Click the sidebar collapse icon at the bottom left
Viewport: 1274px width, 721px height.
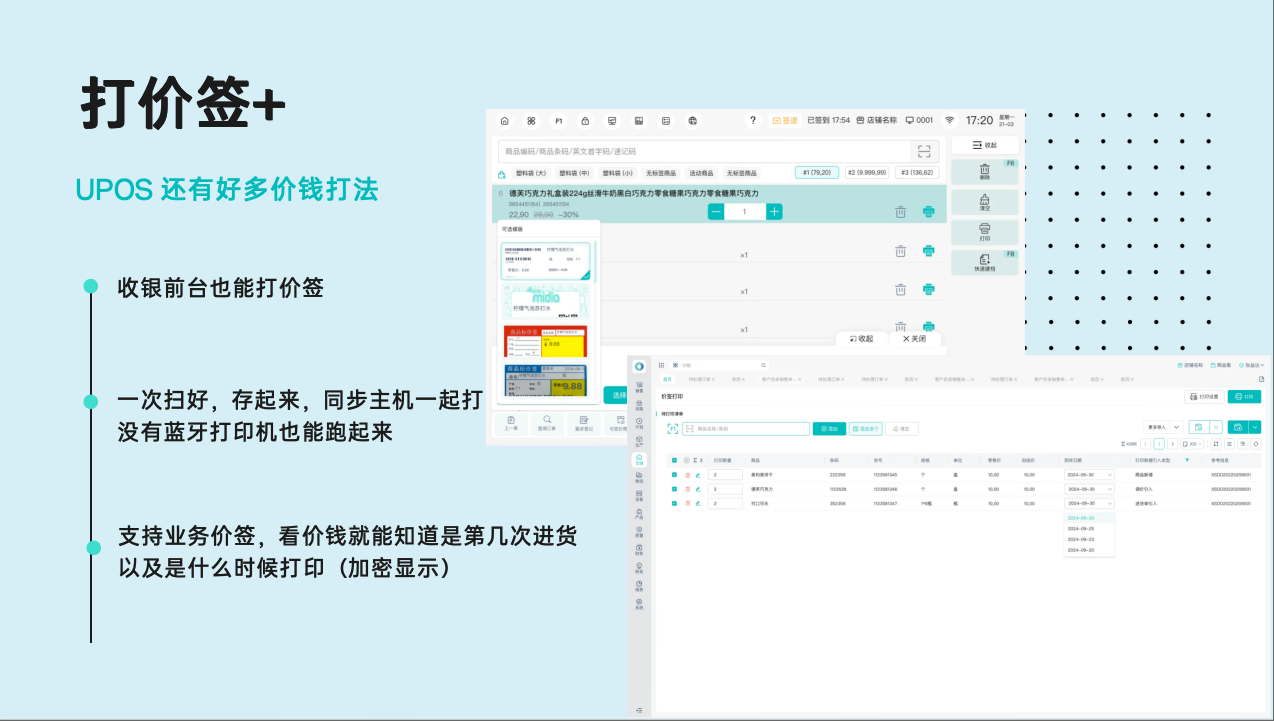coord(639,709)
